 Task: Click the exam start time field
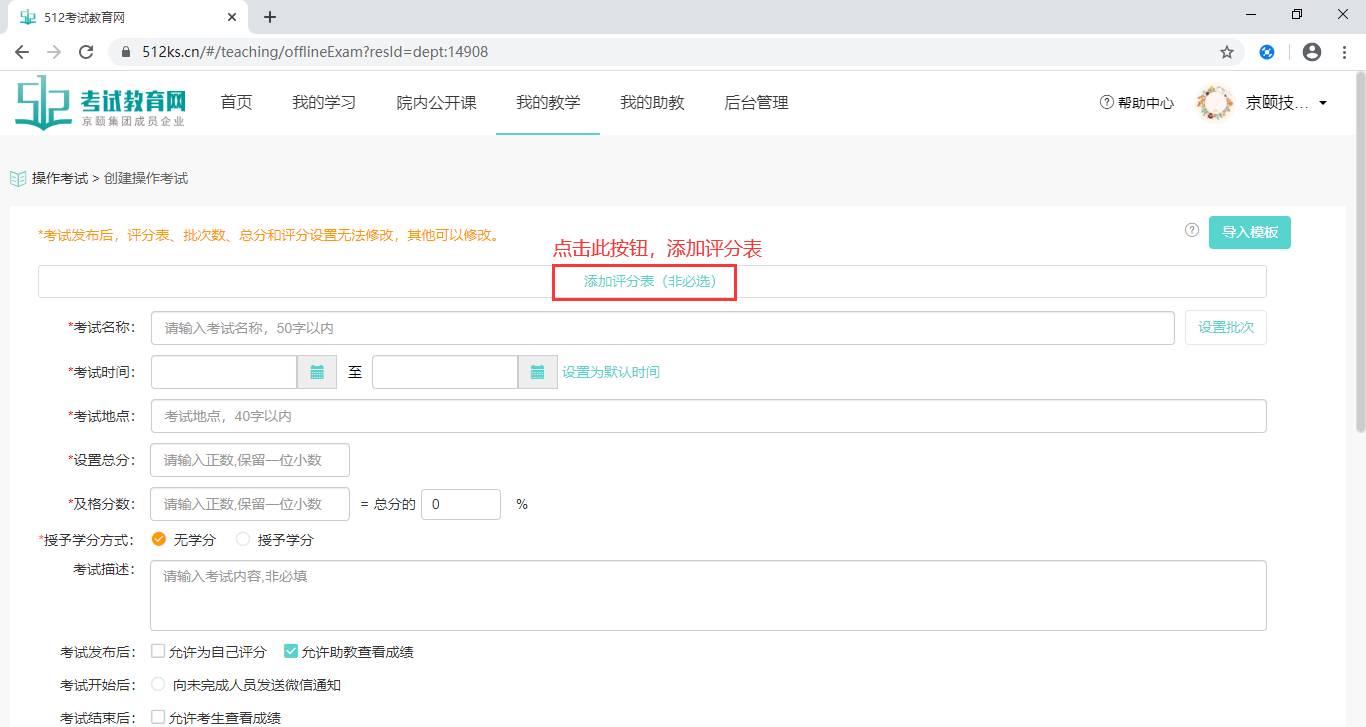click(x=224, y=372)
